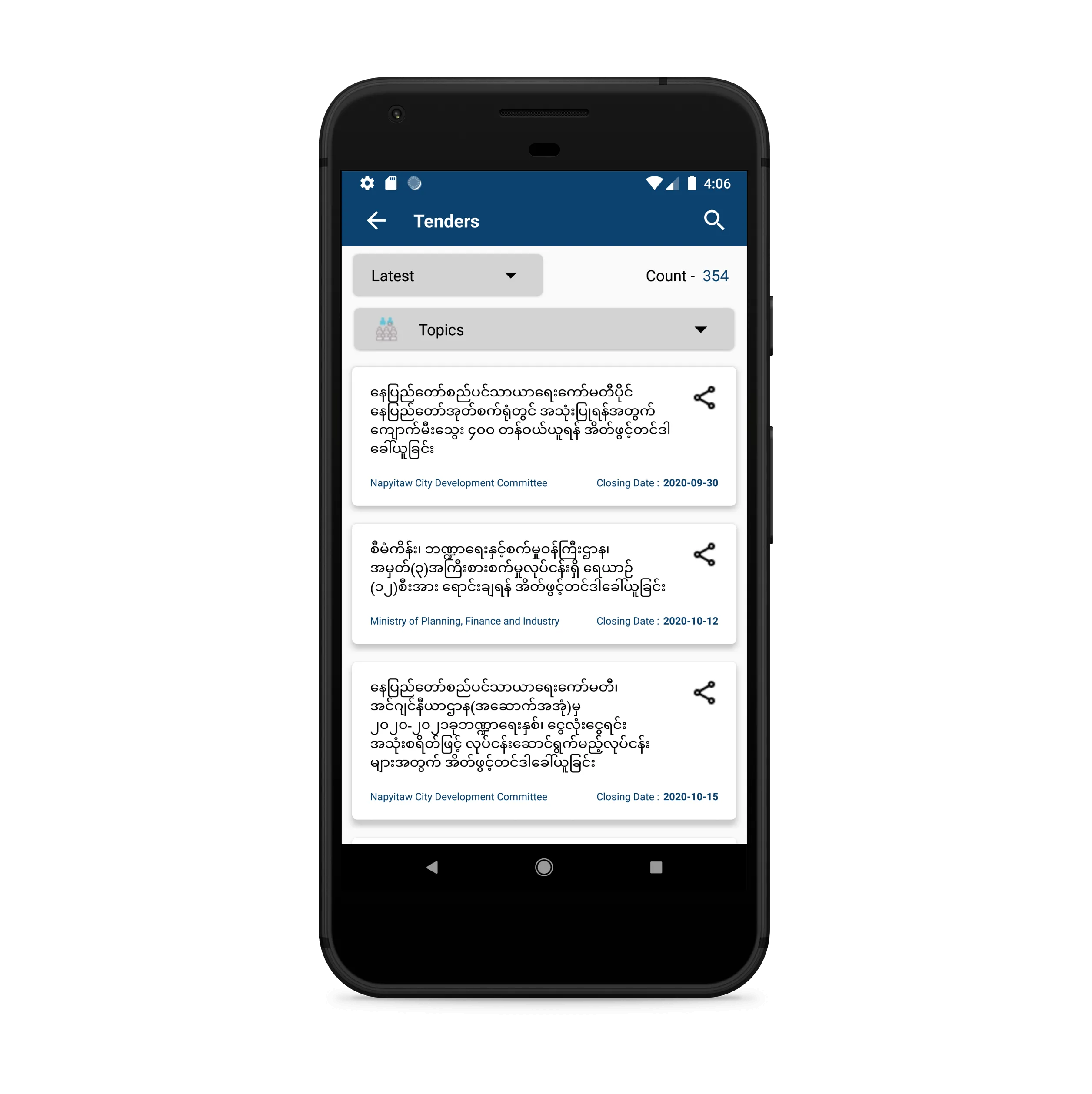Click the back arrow navigation icon
This screenshot has width=1092, height=1094.
(x=378, y=221)
